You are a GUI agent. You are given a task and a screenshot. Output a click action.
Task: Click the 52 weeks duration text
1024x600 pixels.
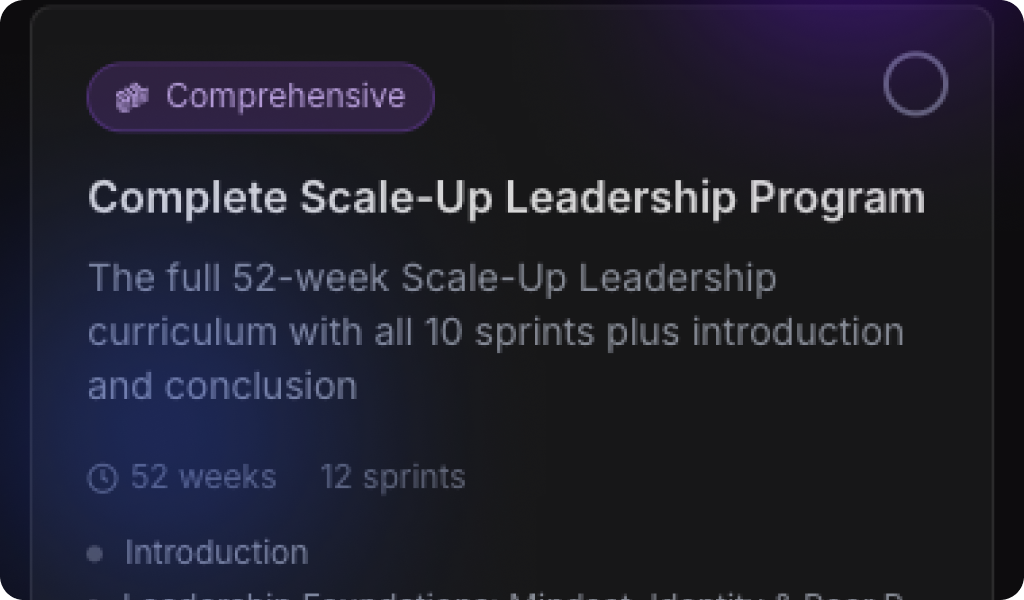[x=203, y=477]
